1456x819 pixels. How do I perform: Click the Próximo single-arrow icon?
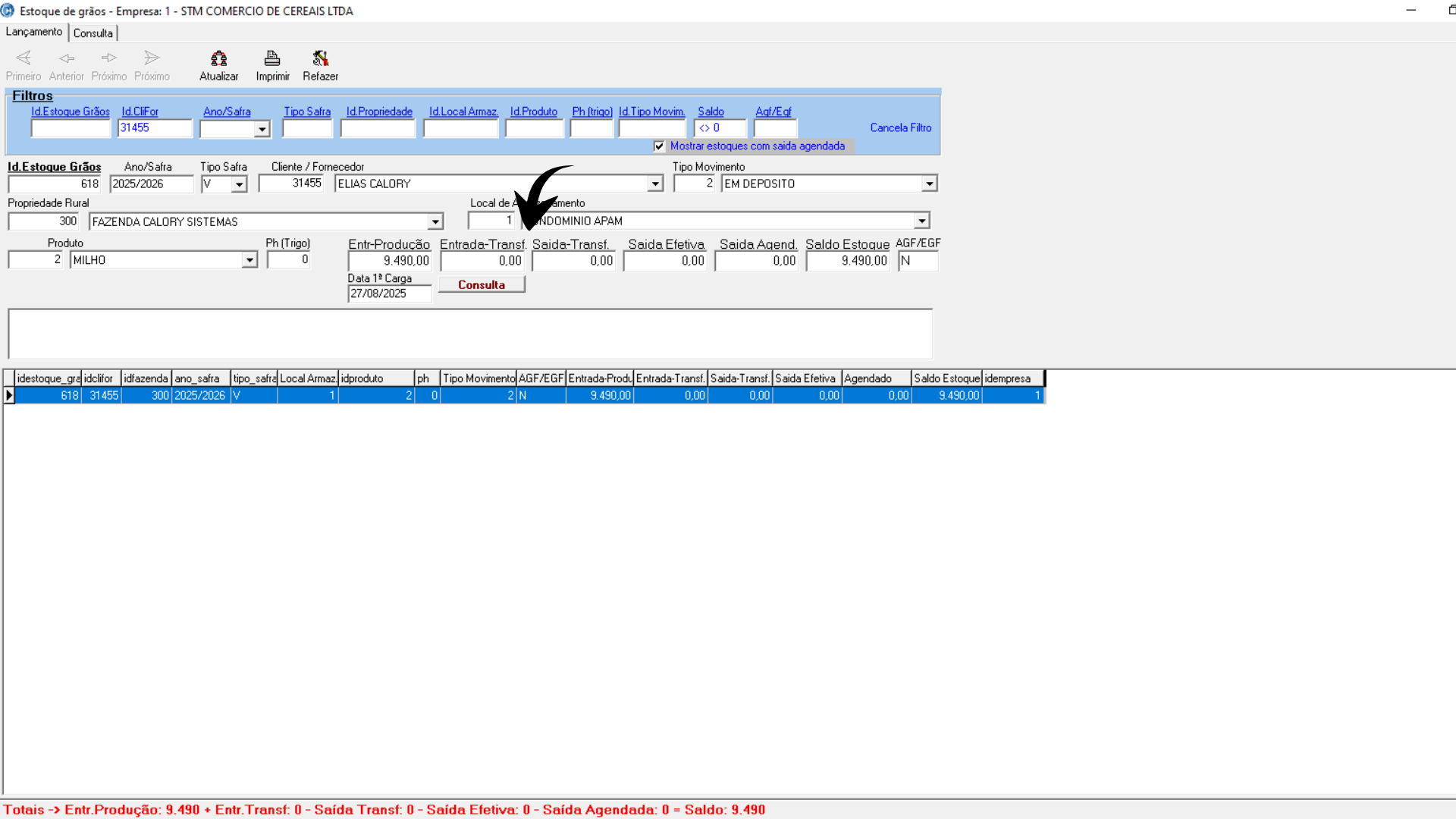pos(109,58)
